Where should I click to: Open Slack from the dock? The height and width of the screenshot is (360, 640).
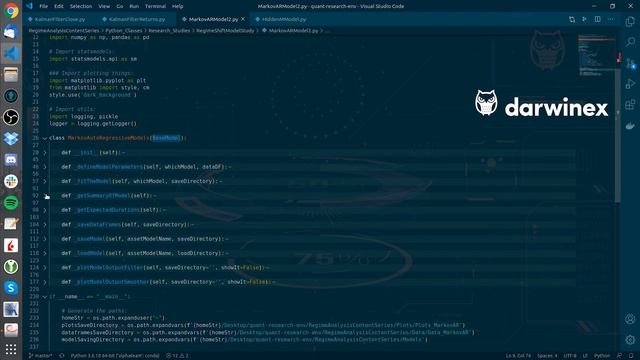(x=11, y=181)
